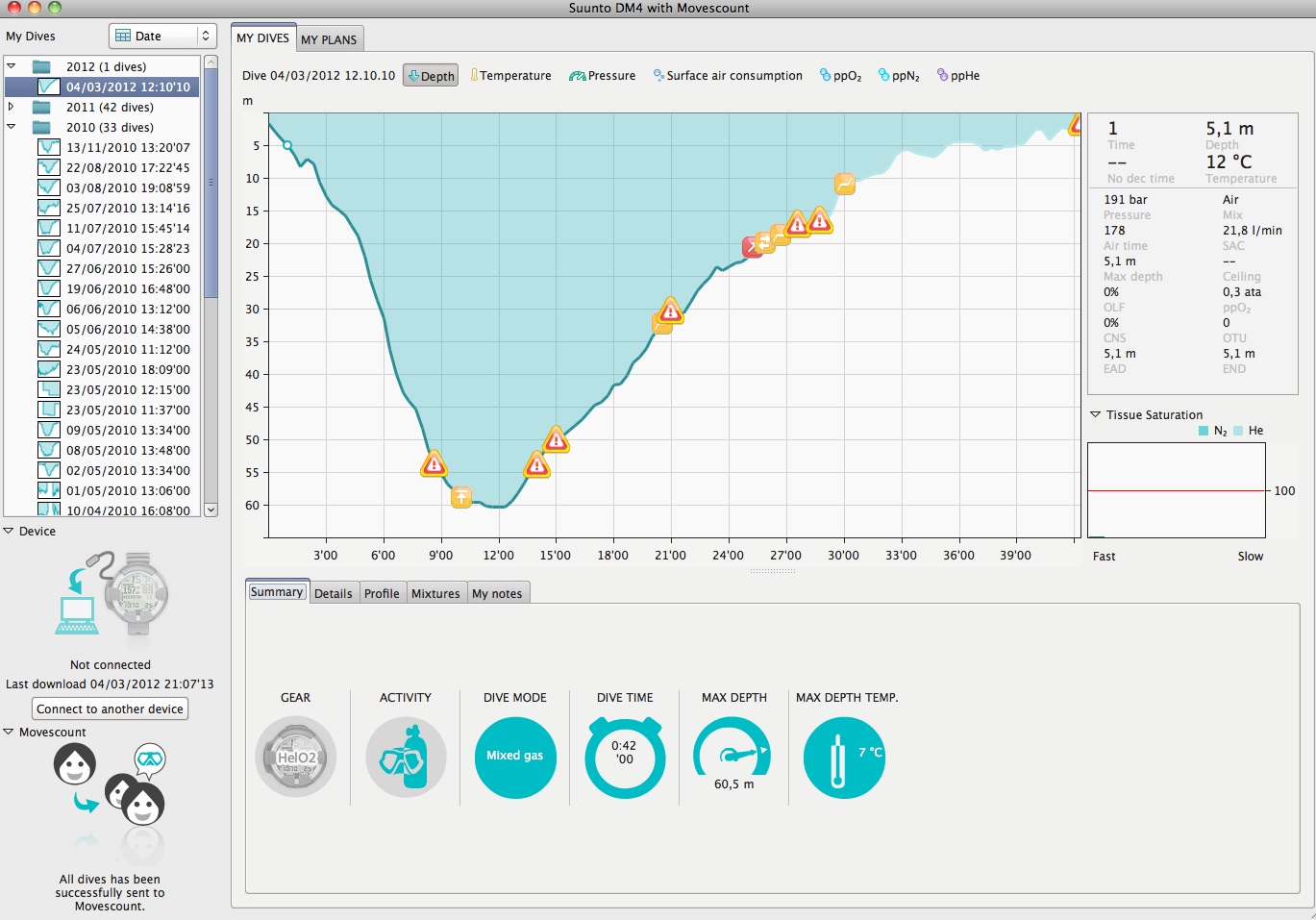Click the warning marker at 9 minutes
Viewport: 1316px width, 920px height.
pos(435,464)
